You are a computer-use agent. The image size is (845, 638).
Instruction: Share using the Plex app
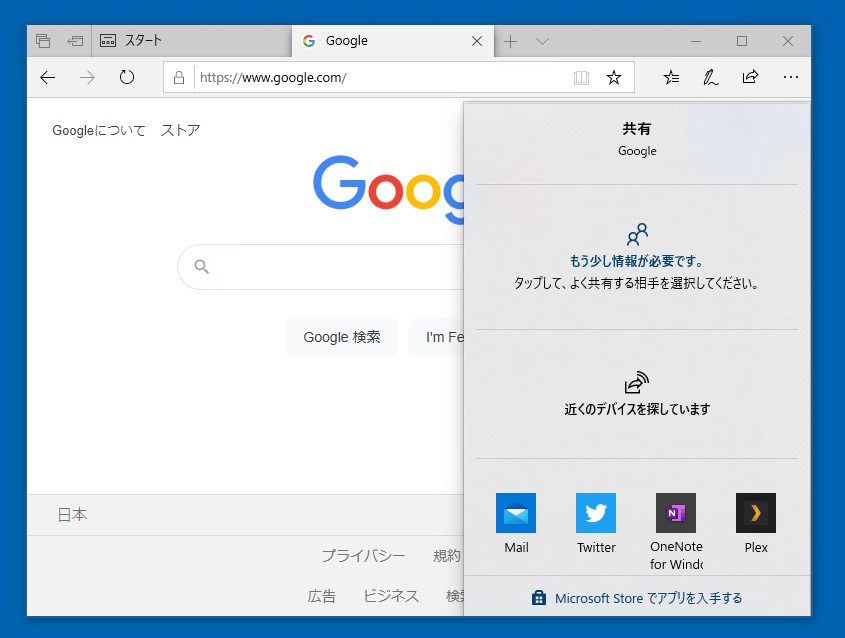coord(755,512)
